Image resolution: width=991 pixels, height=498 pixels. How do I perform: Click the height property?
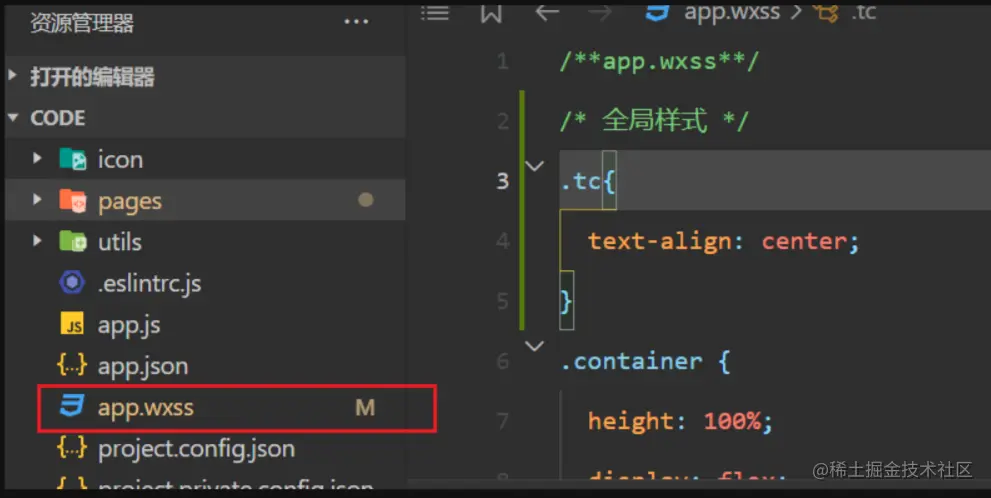[631, 422]
